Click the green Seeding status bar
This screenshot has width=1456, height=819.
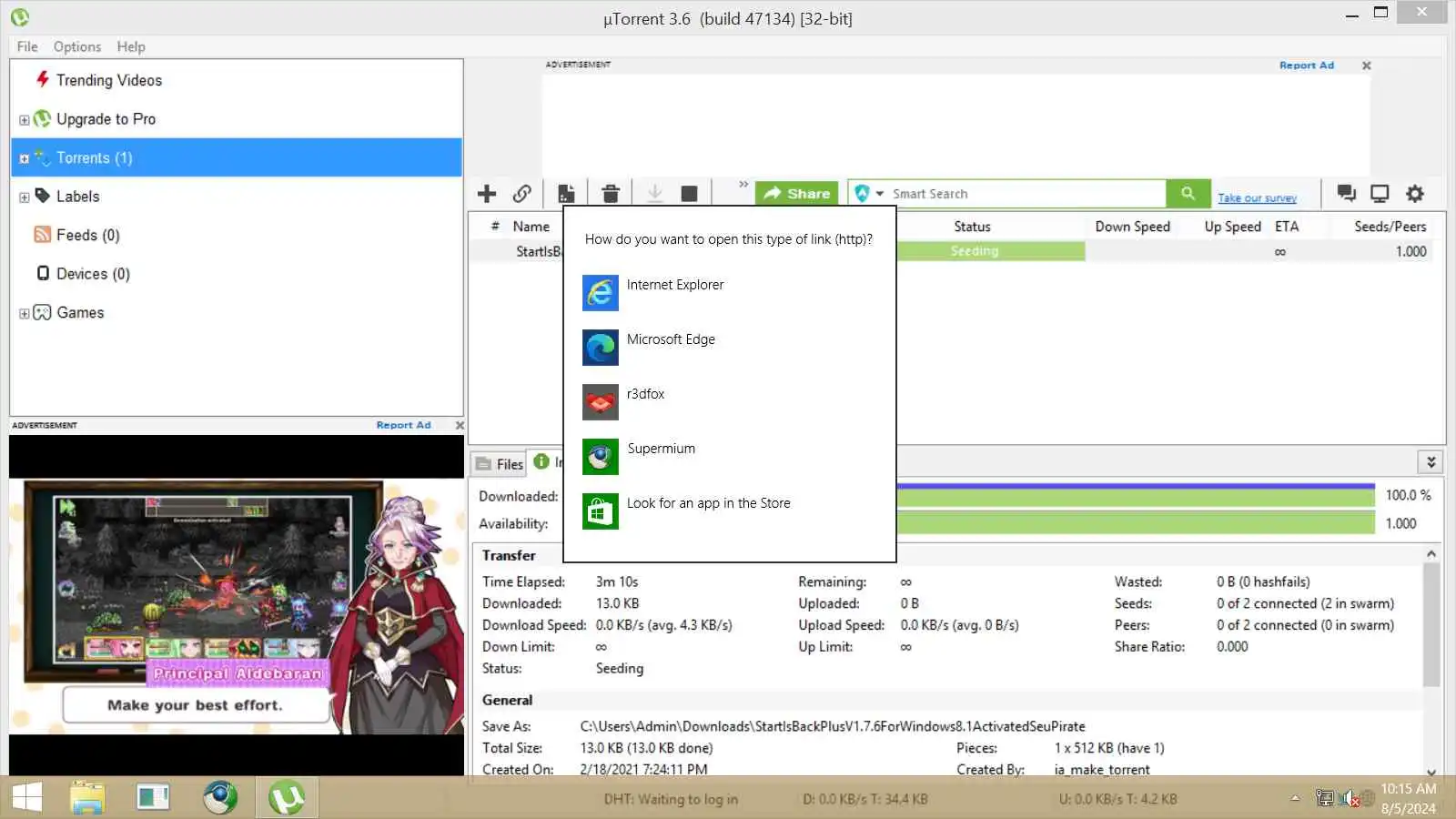991,251
